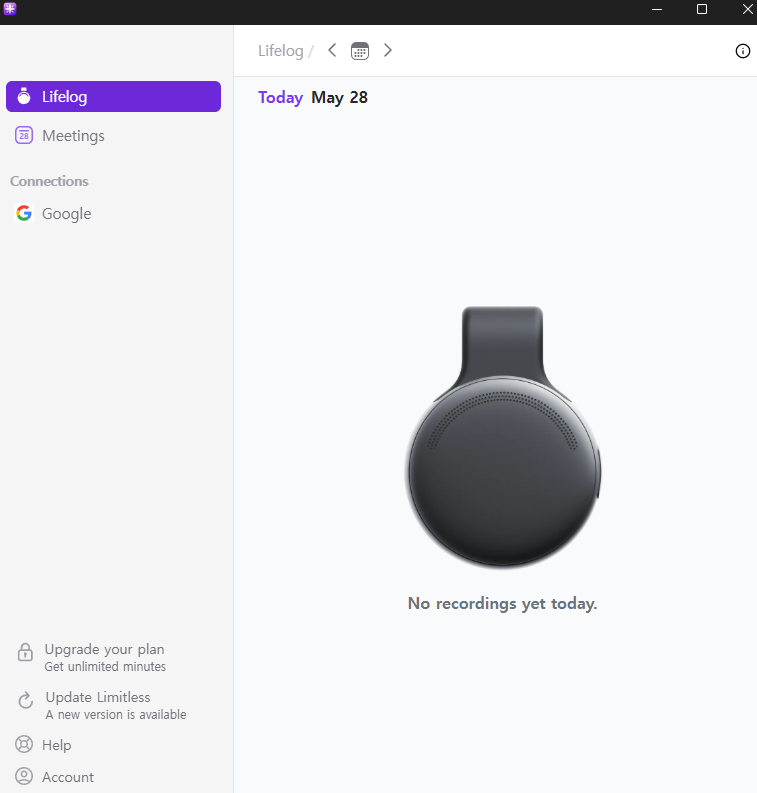Image resolution: width=757 pixels, height=793 pixels.
Task: Click the lock icon beside Upgrade your plan
Action: tap(25, 652)
